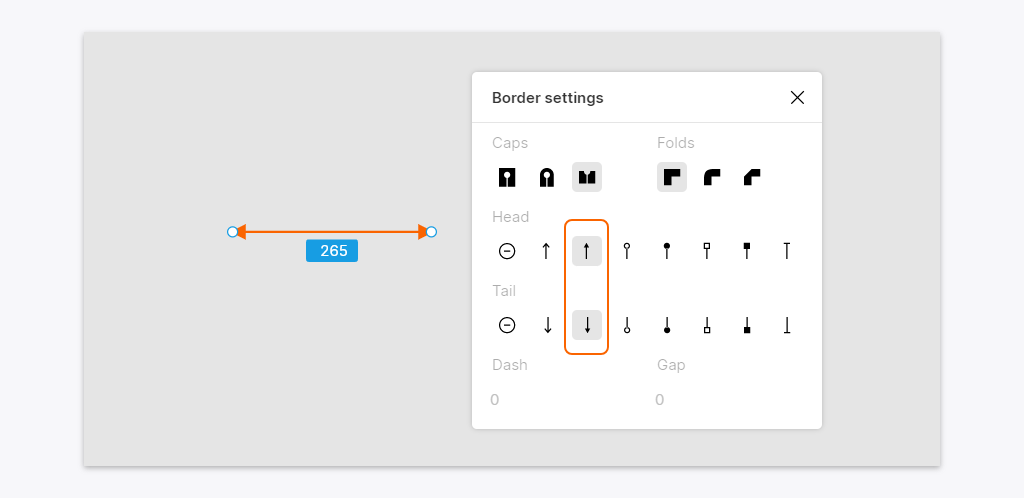1024x498 pixels.
Task: Choose the beveled fold style
Action: tap(752, 177)
